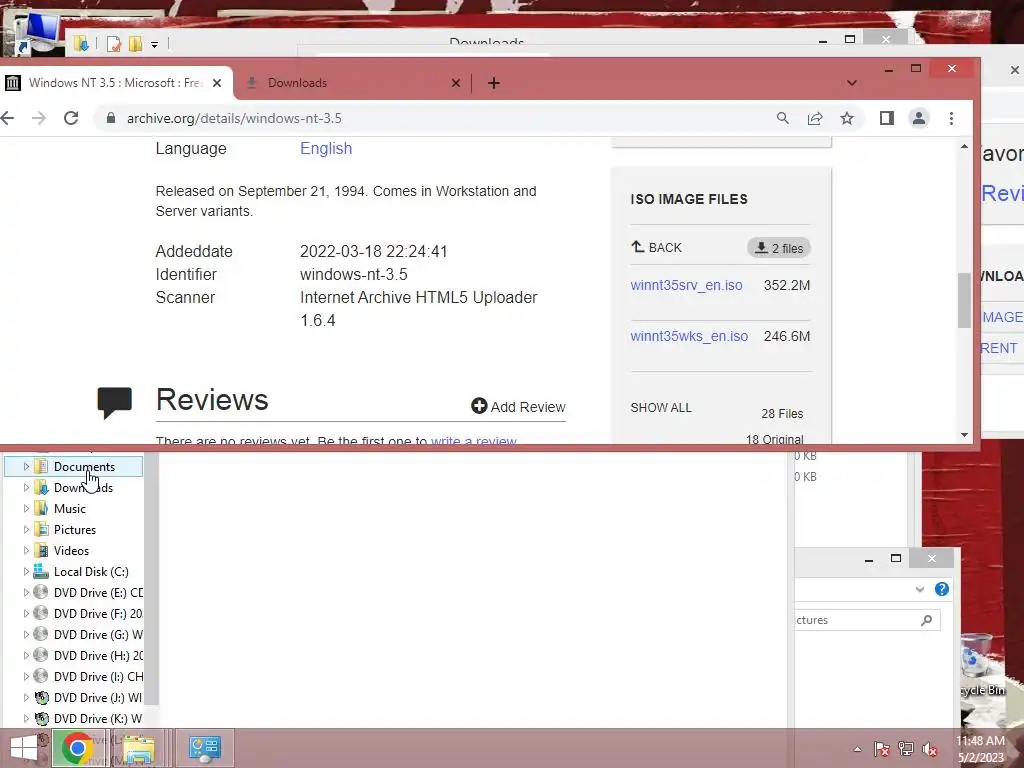Open Chrome from the taskbar

(x=78, y=748)
